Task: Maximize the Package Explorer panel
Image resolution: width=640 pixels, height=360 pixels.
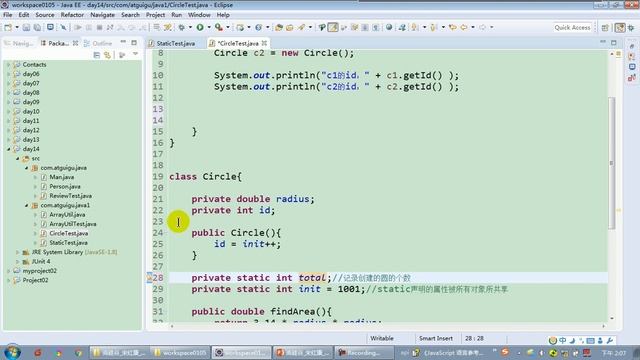Action: [134, 42]
